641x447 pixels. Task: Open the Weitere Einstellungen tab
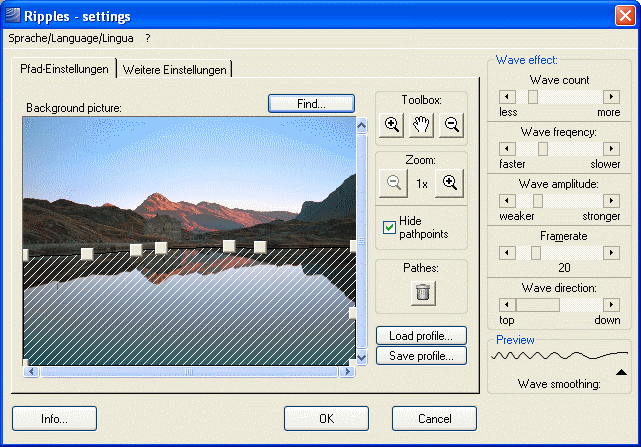click(175, 70)
